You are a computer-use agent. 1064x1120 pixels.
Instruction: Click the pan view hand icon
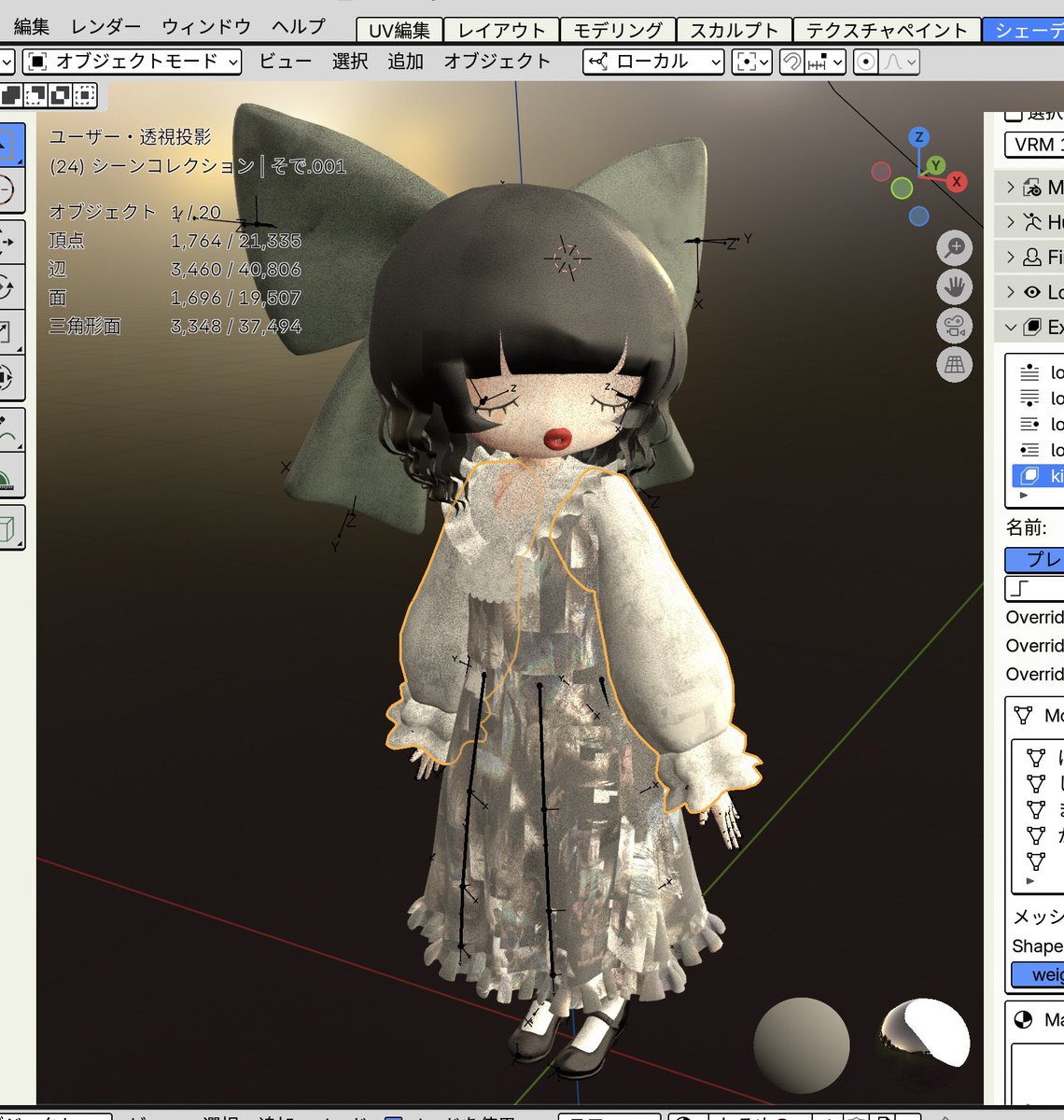[x=954, y=287]
